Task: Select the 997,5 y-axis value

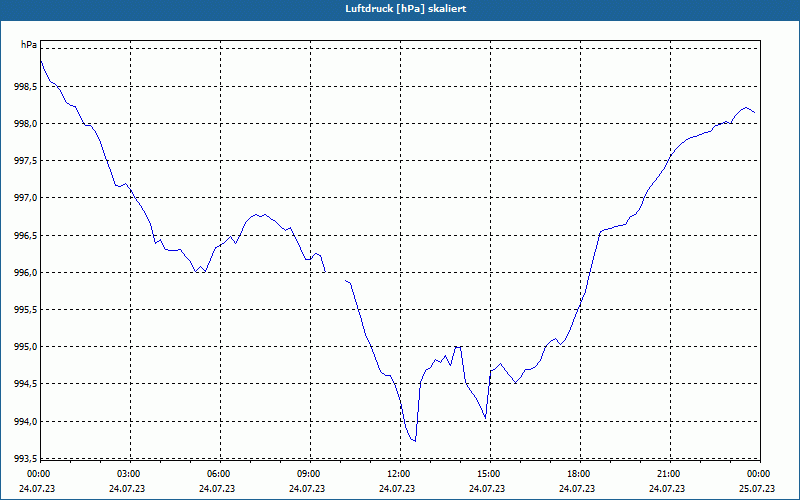Action: click(x=25, y=161)
